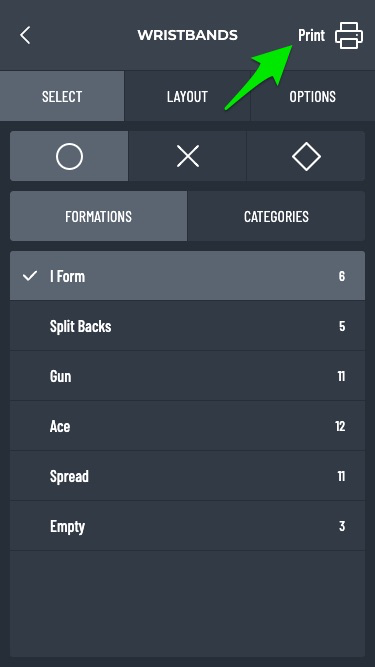Open the LAYOUT tab

tap(187, 96)
